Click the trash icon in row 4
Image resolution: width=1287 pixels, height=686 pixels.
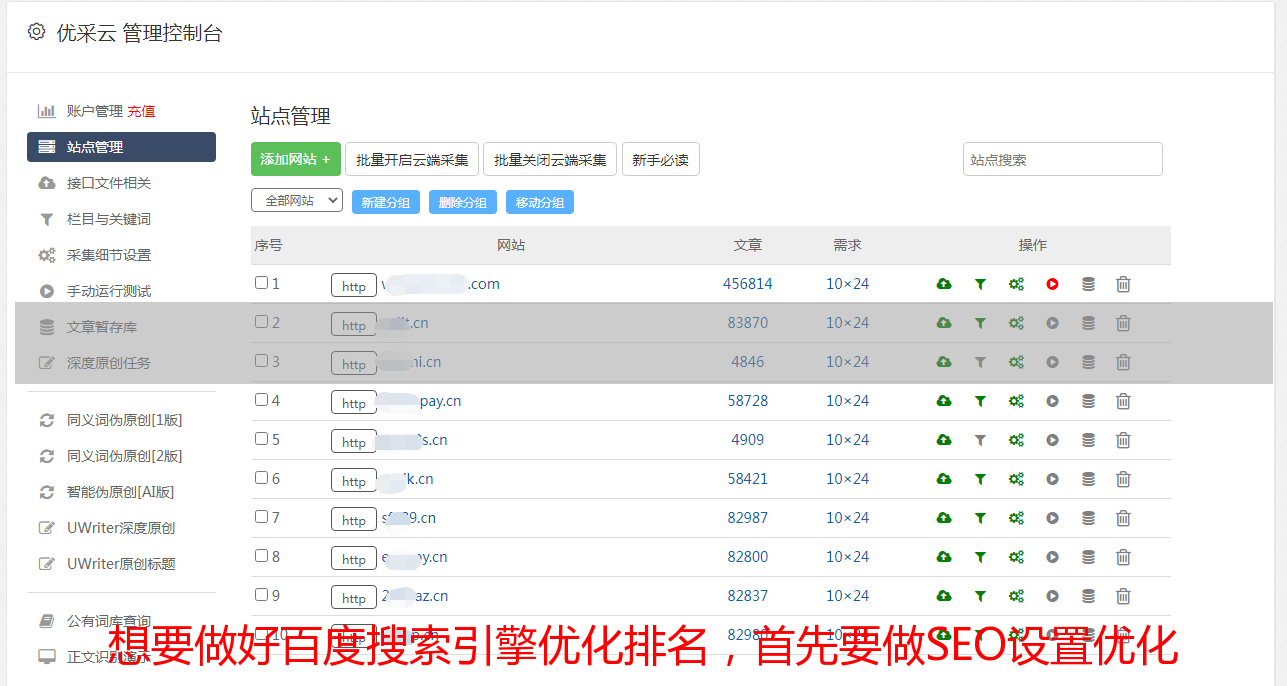click(1123, 401)
